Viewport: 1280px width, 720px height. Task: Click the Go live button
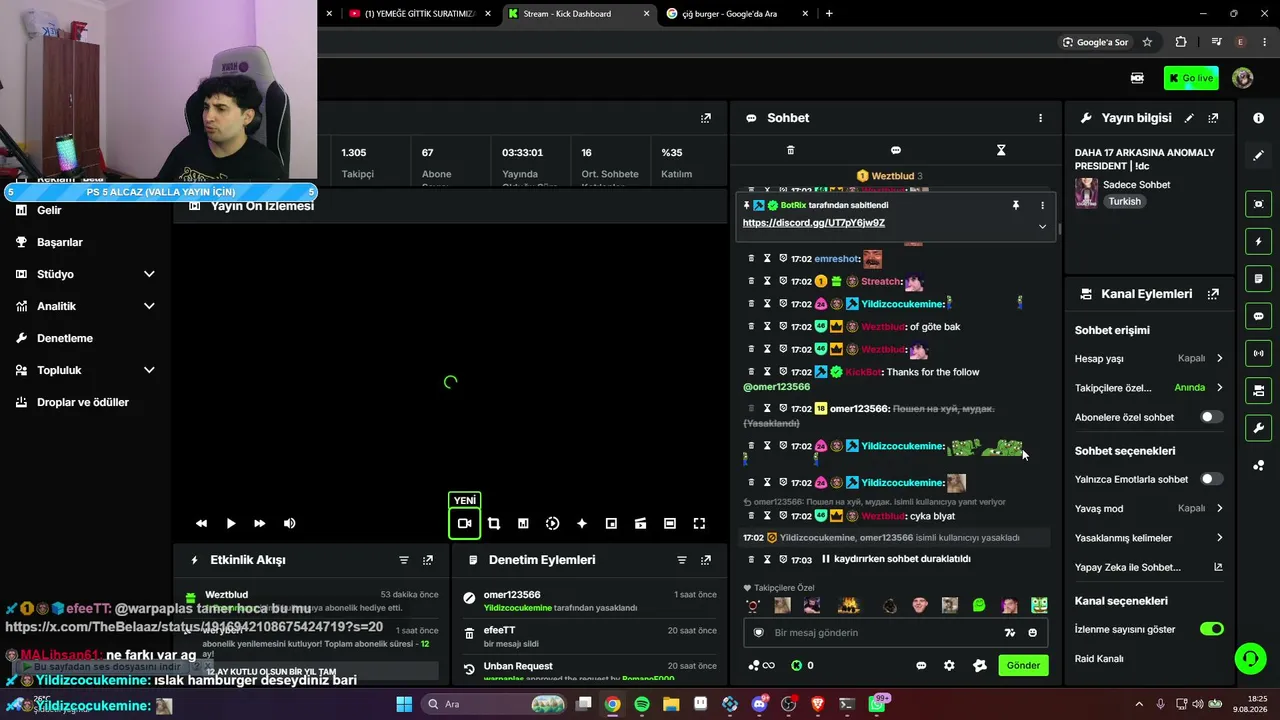[x=1191, y=78]
